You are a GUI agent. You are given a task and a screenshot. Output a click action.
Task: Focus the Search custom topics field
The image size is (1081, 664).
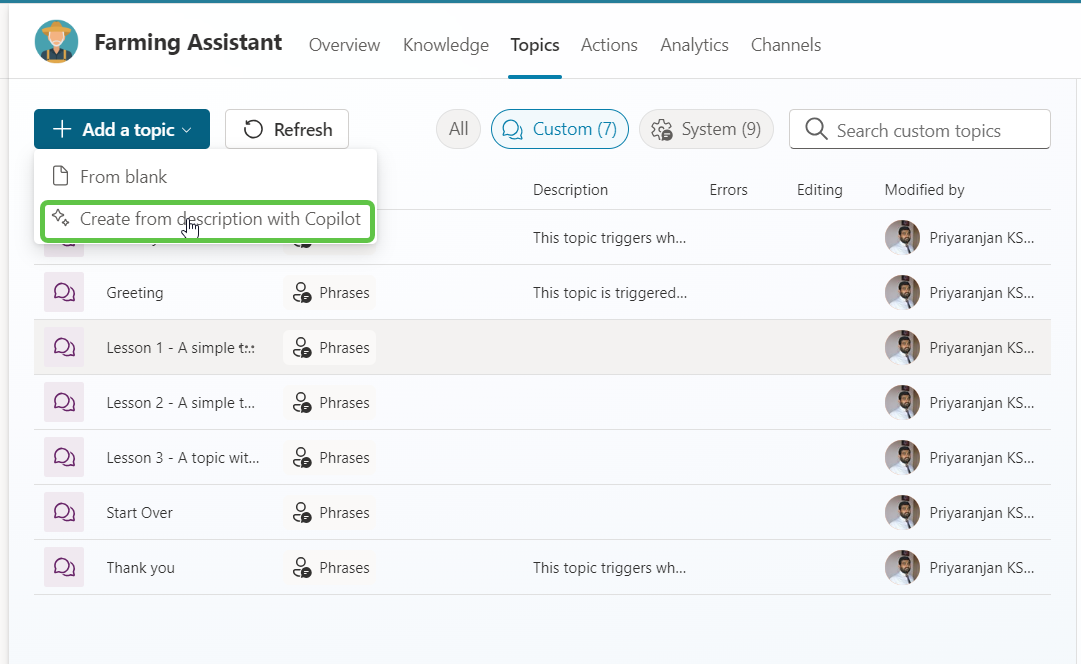pos(930,131)
